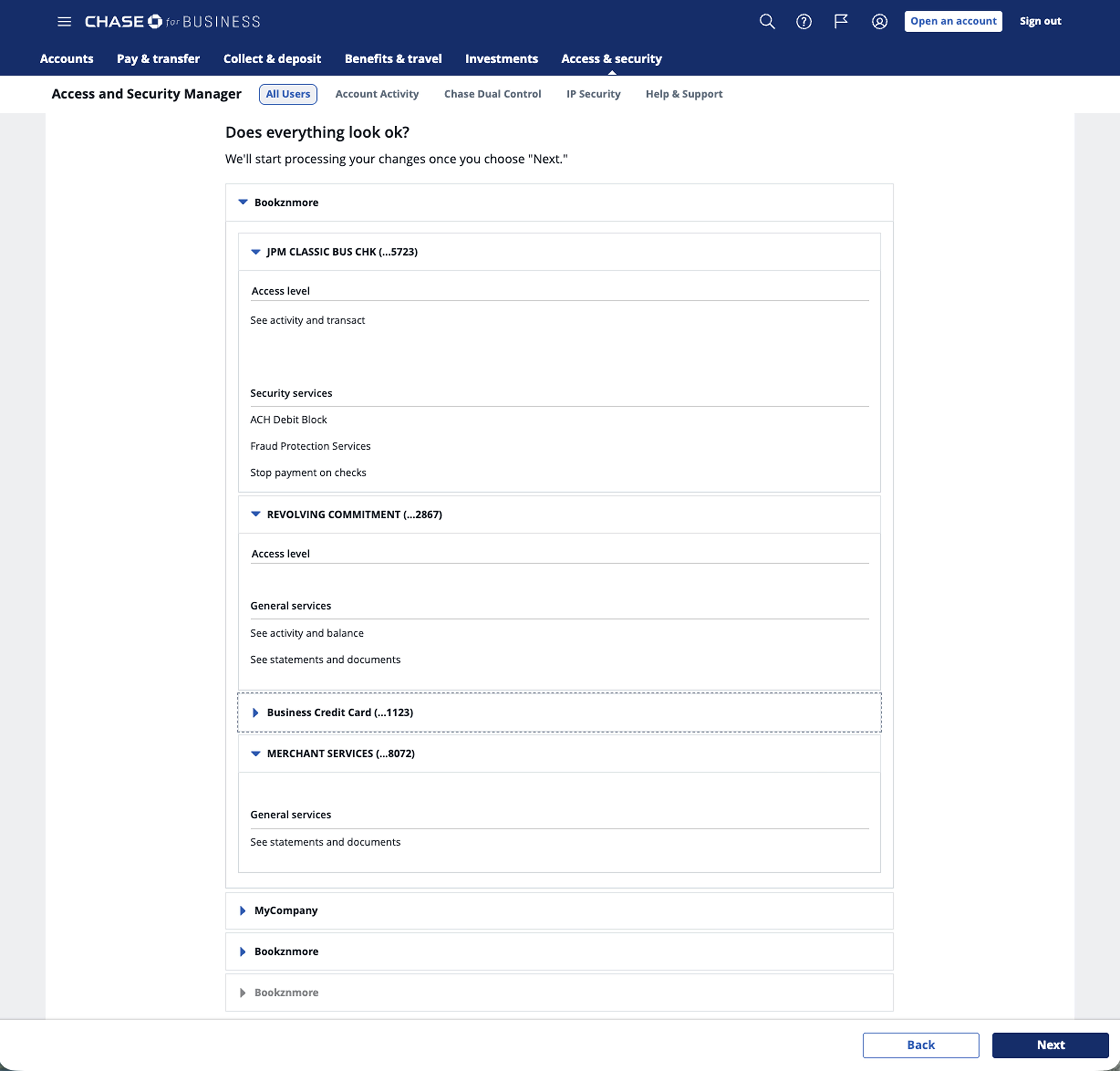Click the help question mark icon
1120x1071 pixels.
(804, 22)
